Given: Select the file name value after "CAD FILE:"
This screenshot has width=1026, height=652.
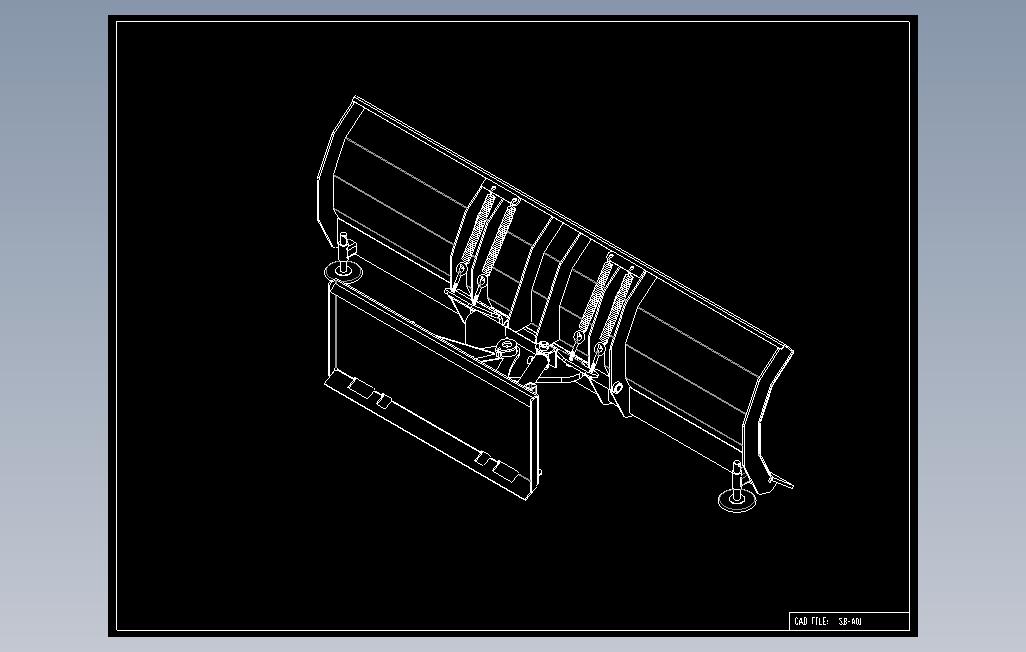Looking at the screenshot, I should click(x=850, y=621).
